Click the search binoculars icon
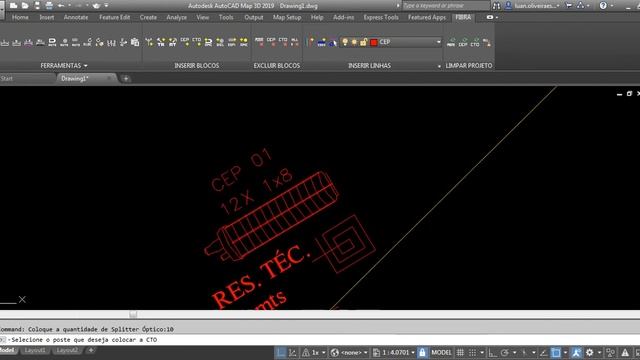640x360 pixels. (496, 6)
